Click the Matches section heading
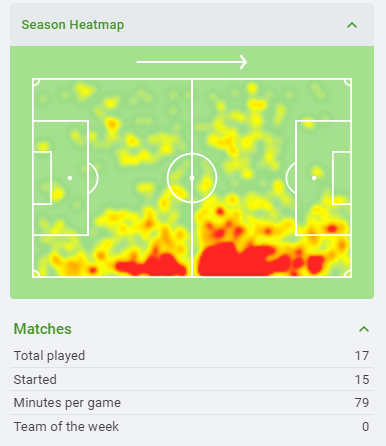 42,329
